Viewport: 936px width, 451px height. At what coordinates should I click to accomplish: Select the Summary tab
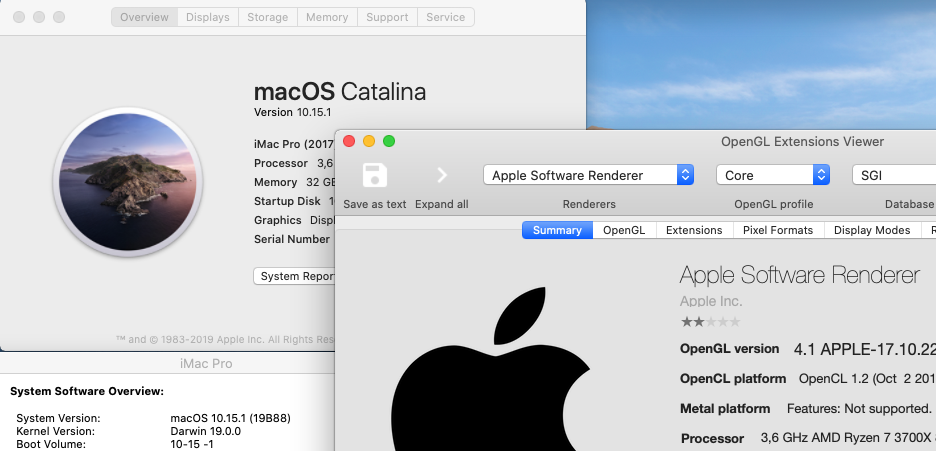[x=558, y=230]
